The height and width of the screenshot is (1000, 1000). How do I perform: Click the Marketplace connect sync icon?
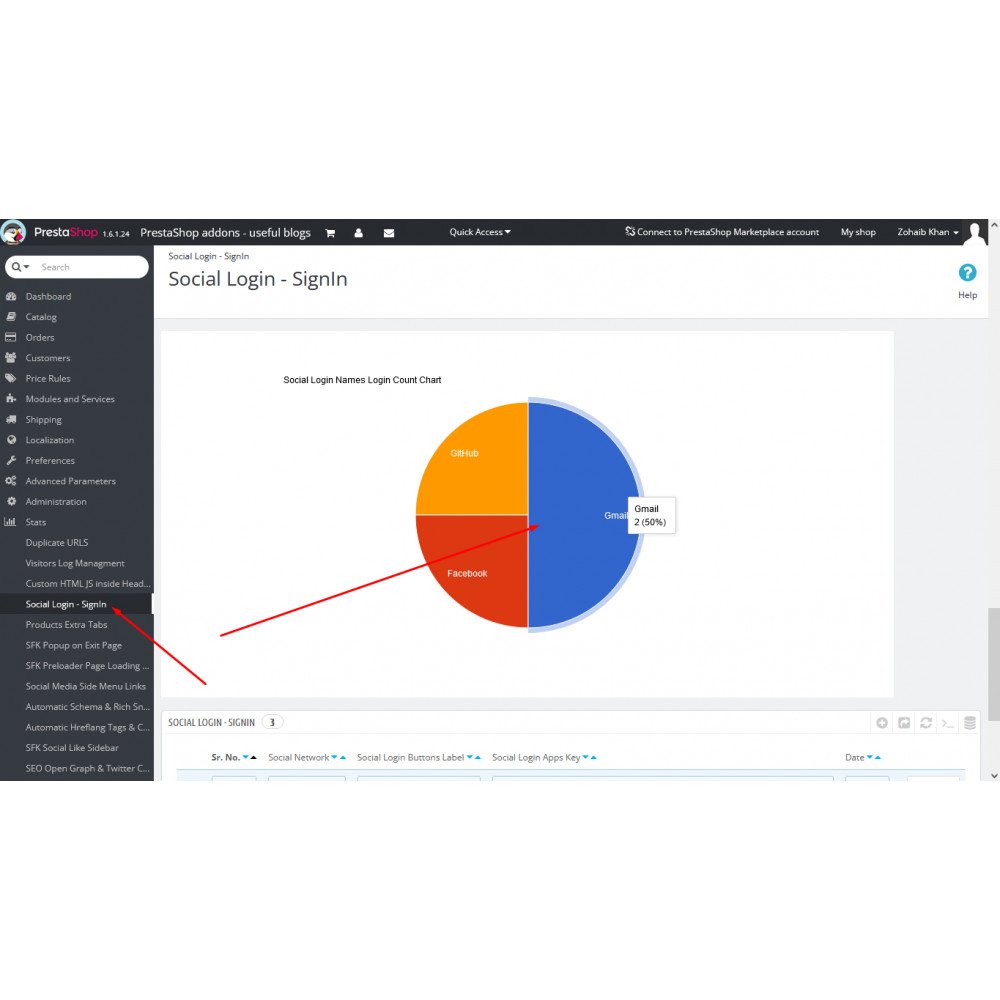tap(629, 231)
